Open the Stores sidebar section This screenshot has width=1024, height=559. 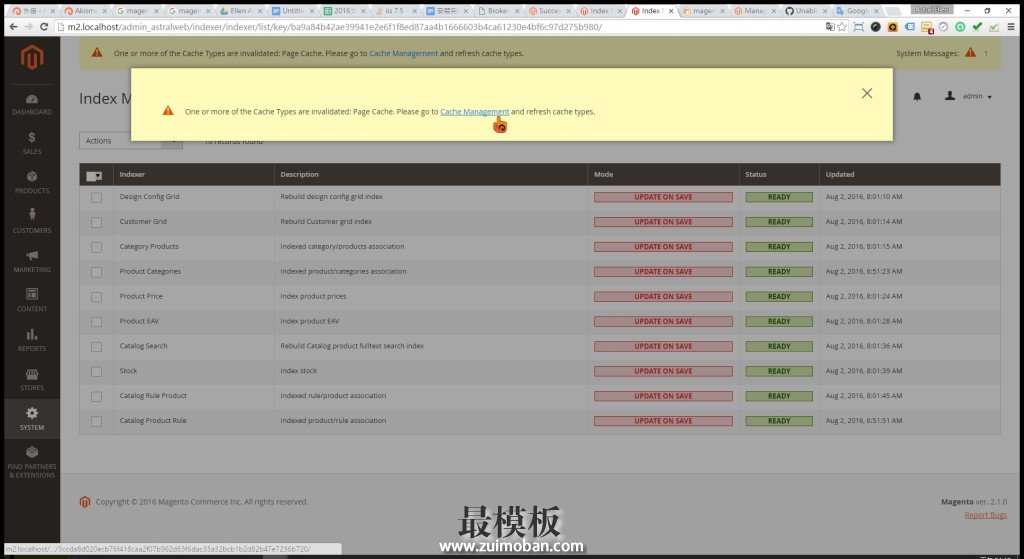coord(32,379)
